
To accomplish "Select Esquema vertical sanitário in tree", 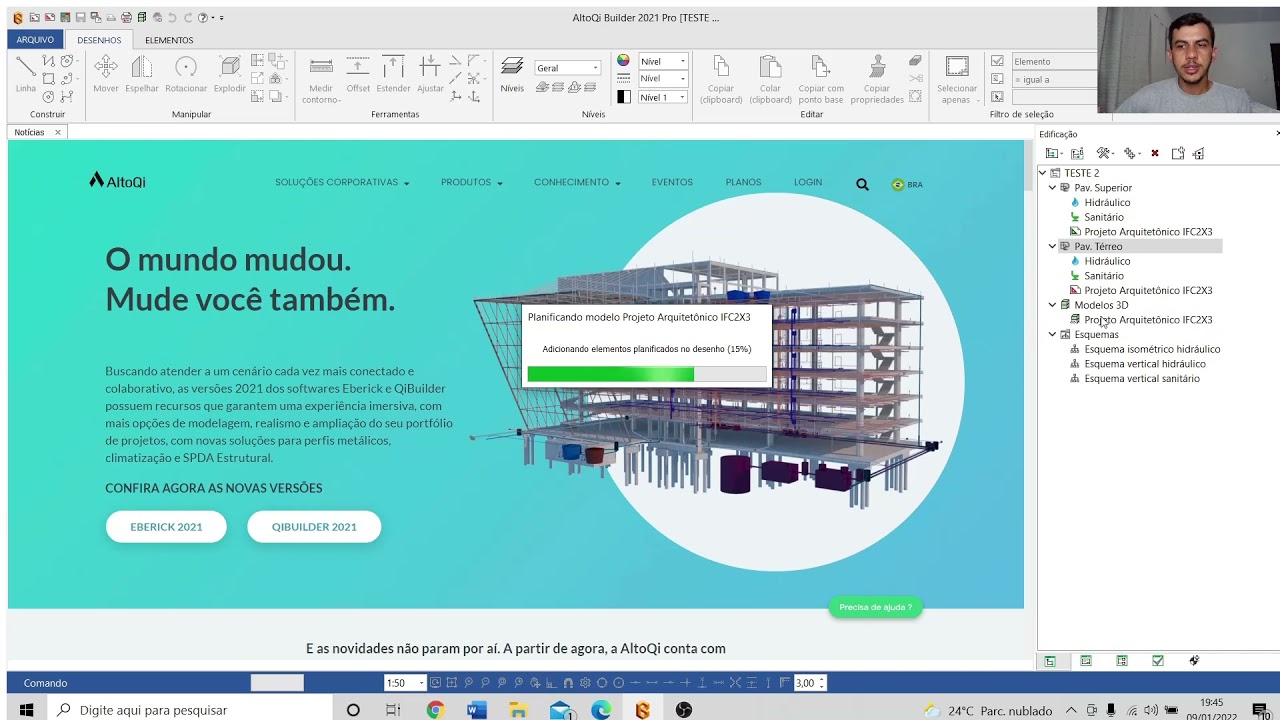I will tap(1142, 379).
